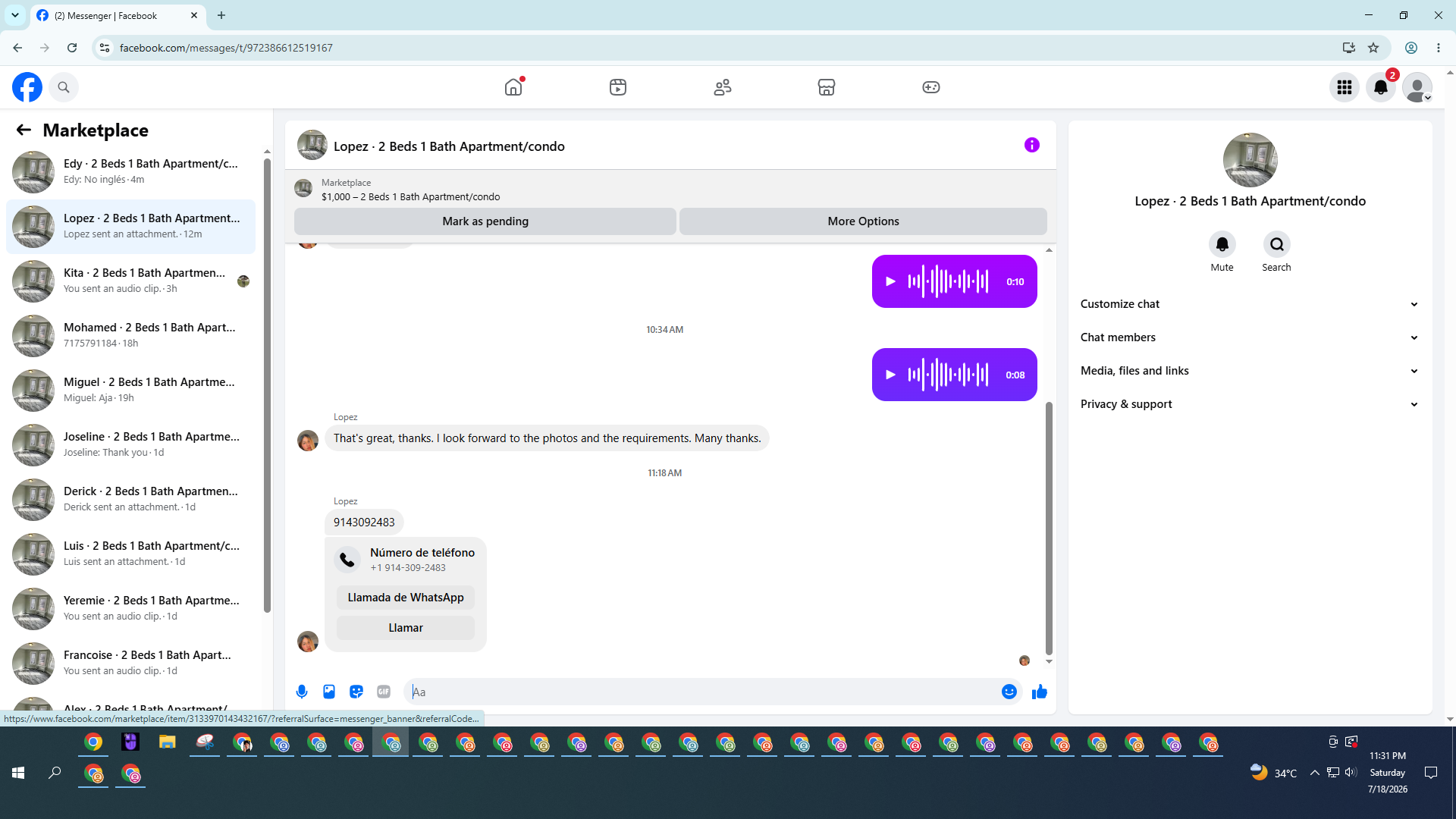Image resolution: width=1456 pixels, height=819 pixels.
Task: Select the Messenger | Facebook tab
Action: pos(118,15)
